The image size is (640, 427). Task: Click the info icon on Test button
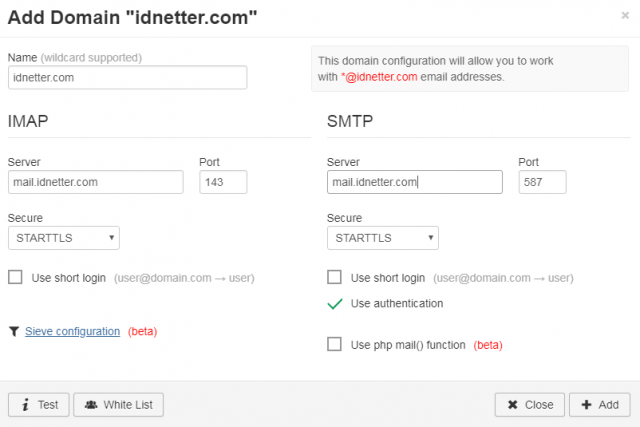[26, 405]
